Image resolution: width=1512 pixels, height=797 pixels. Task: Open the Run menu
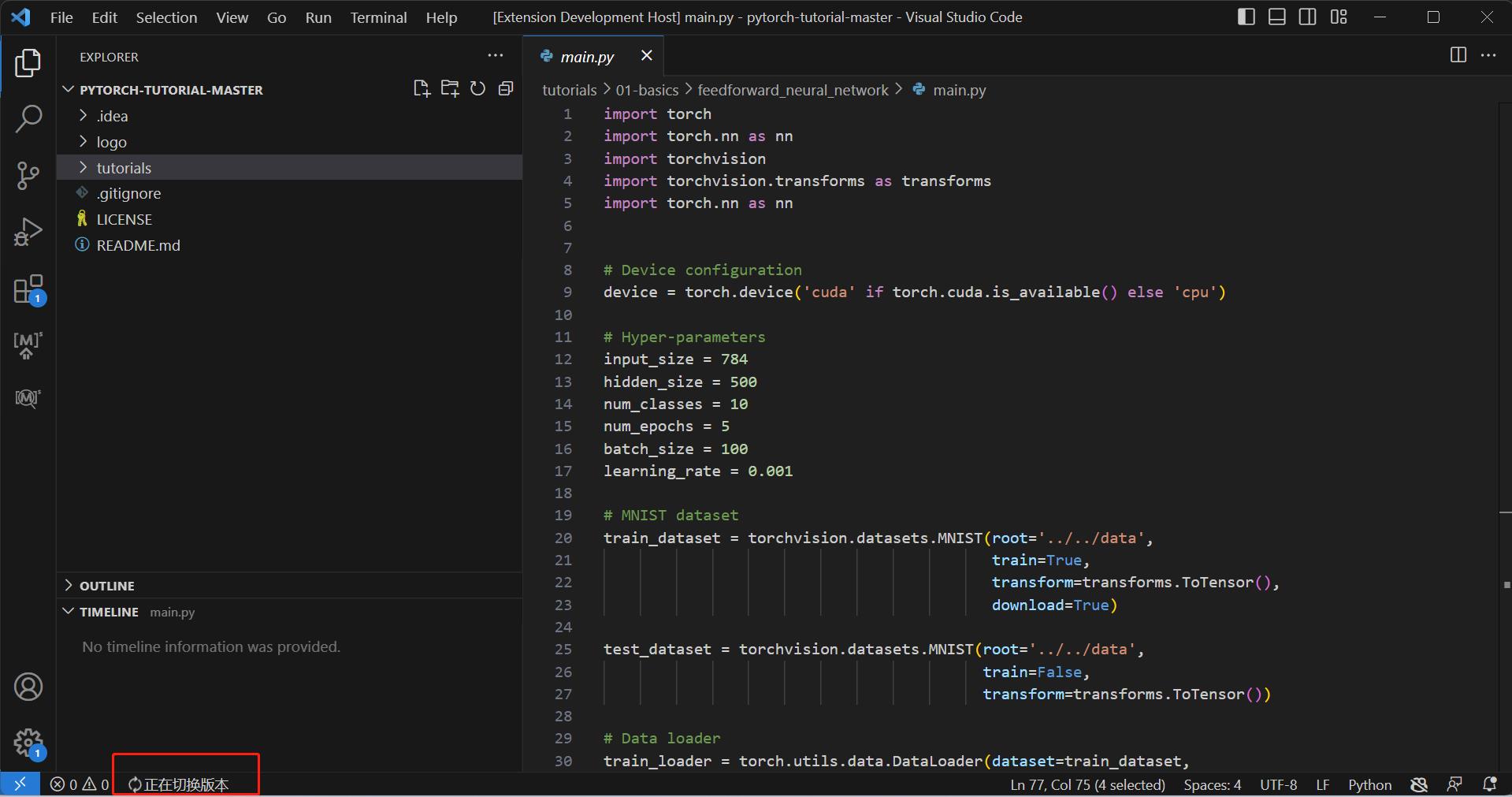click(x=318, y=17)
